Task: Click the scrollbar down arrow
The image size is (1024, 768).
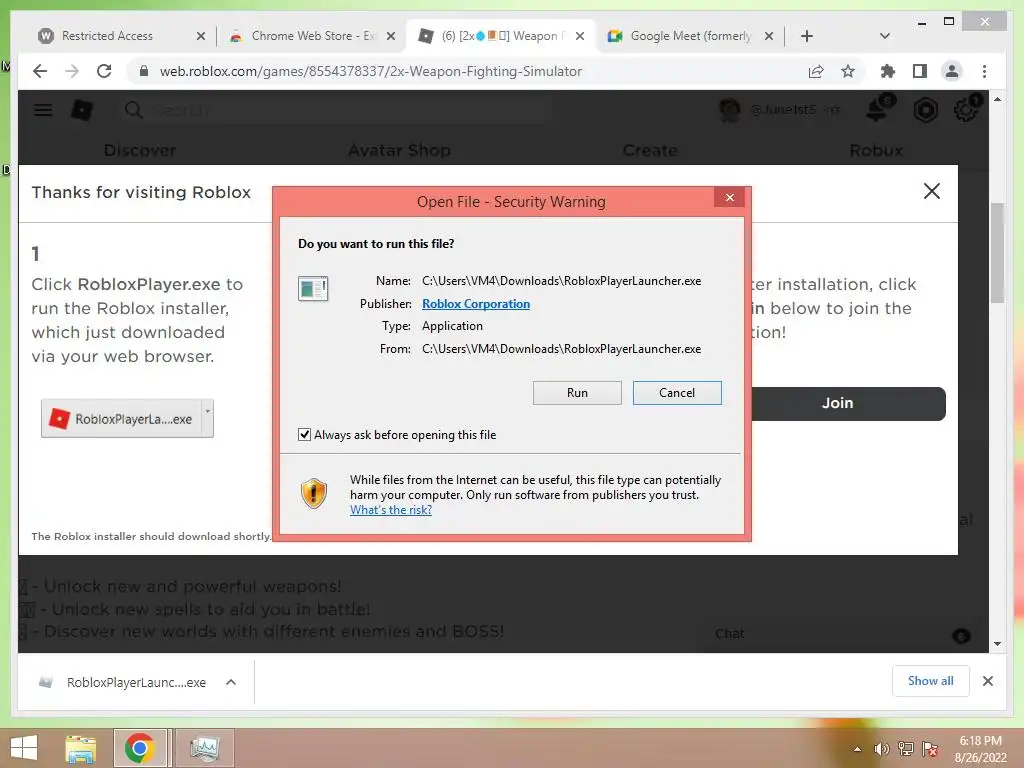Action: point(997,644)
